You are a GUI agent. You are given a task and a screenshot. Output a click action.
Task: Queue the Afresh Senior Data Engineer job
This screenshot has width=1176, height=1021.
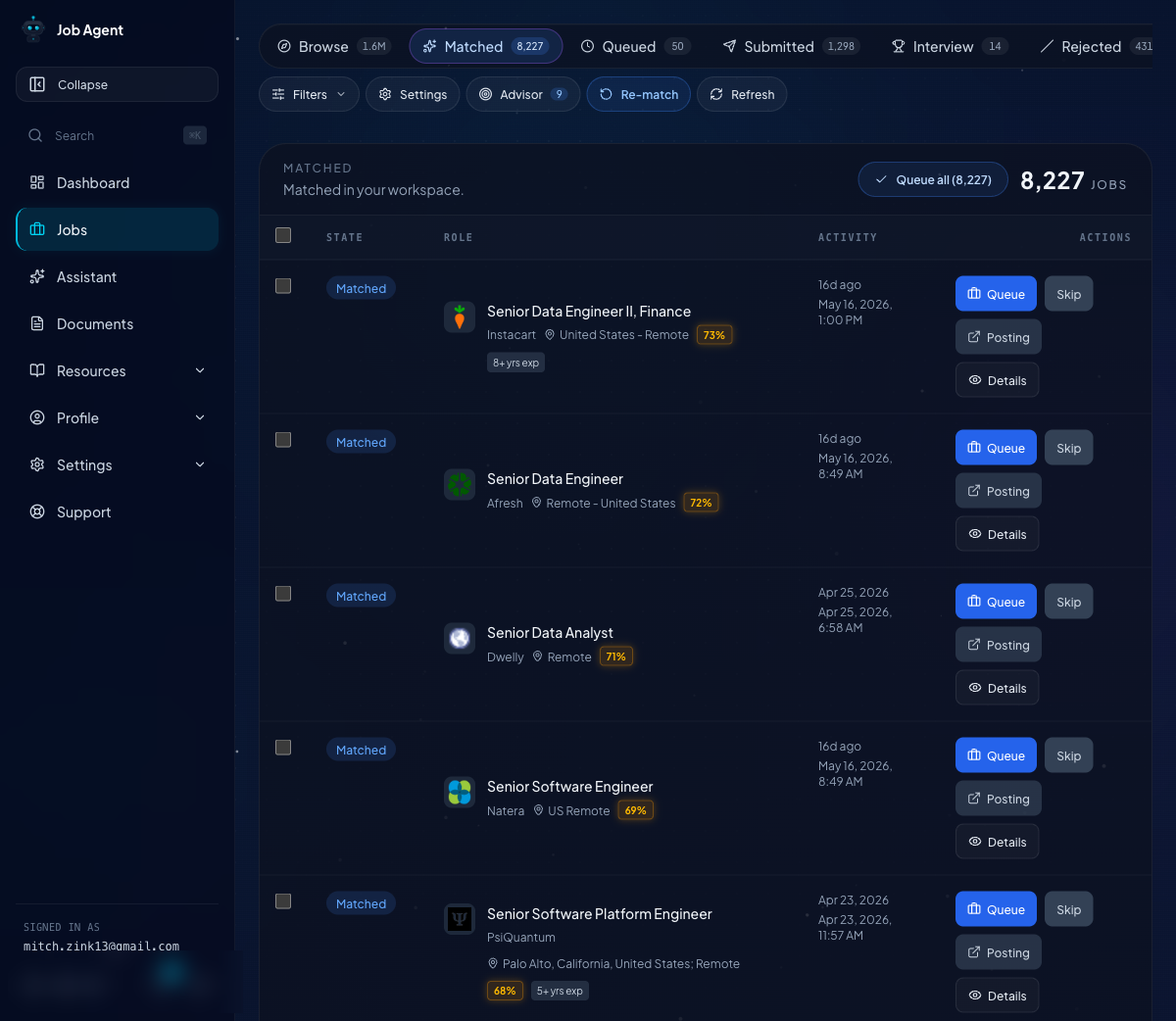pos(996,448)
